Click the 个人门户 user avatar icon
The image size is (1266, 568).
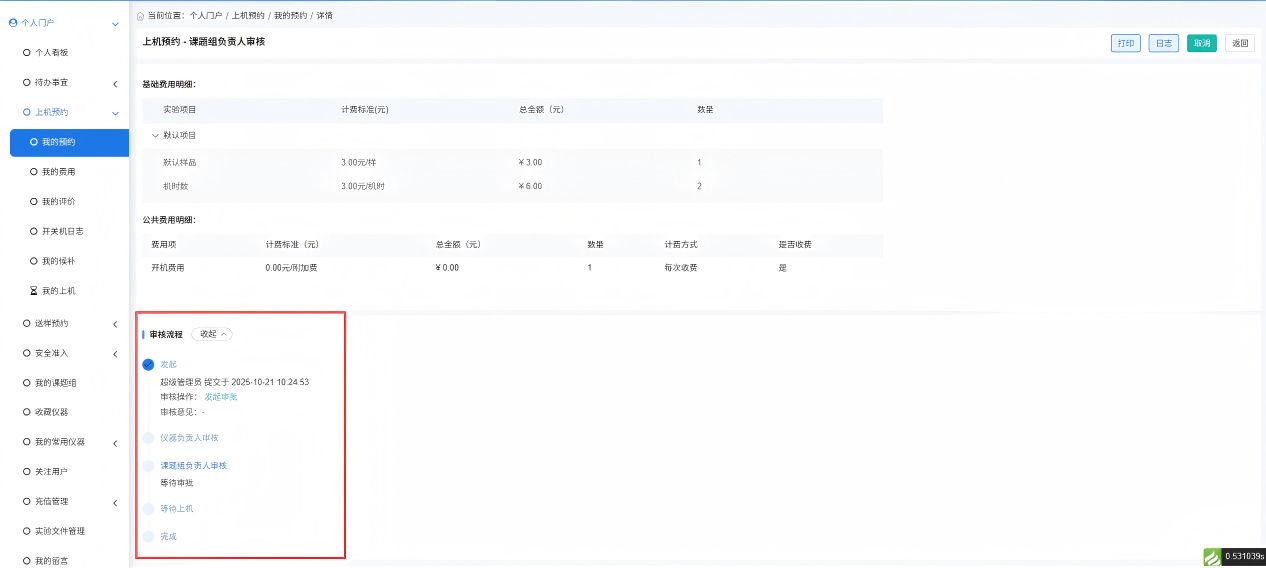pyautogui.click(x=13, y=22)
